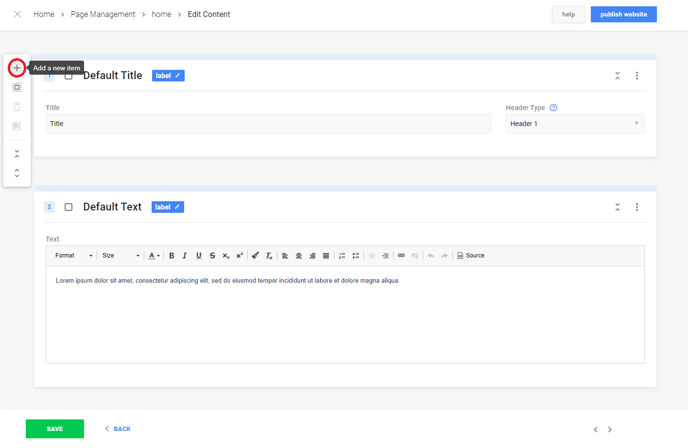688x448 pixels.
Task: Insert a numbered list
Action: (342, 255)
